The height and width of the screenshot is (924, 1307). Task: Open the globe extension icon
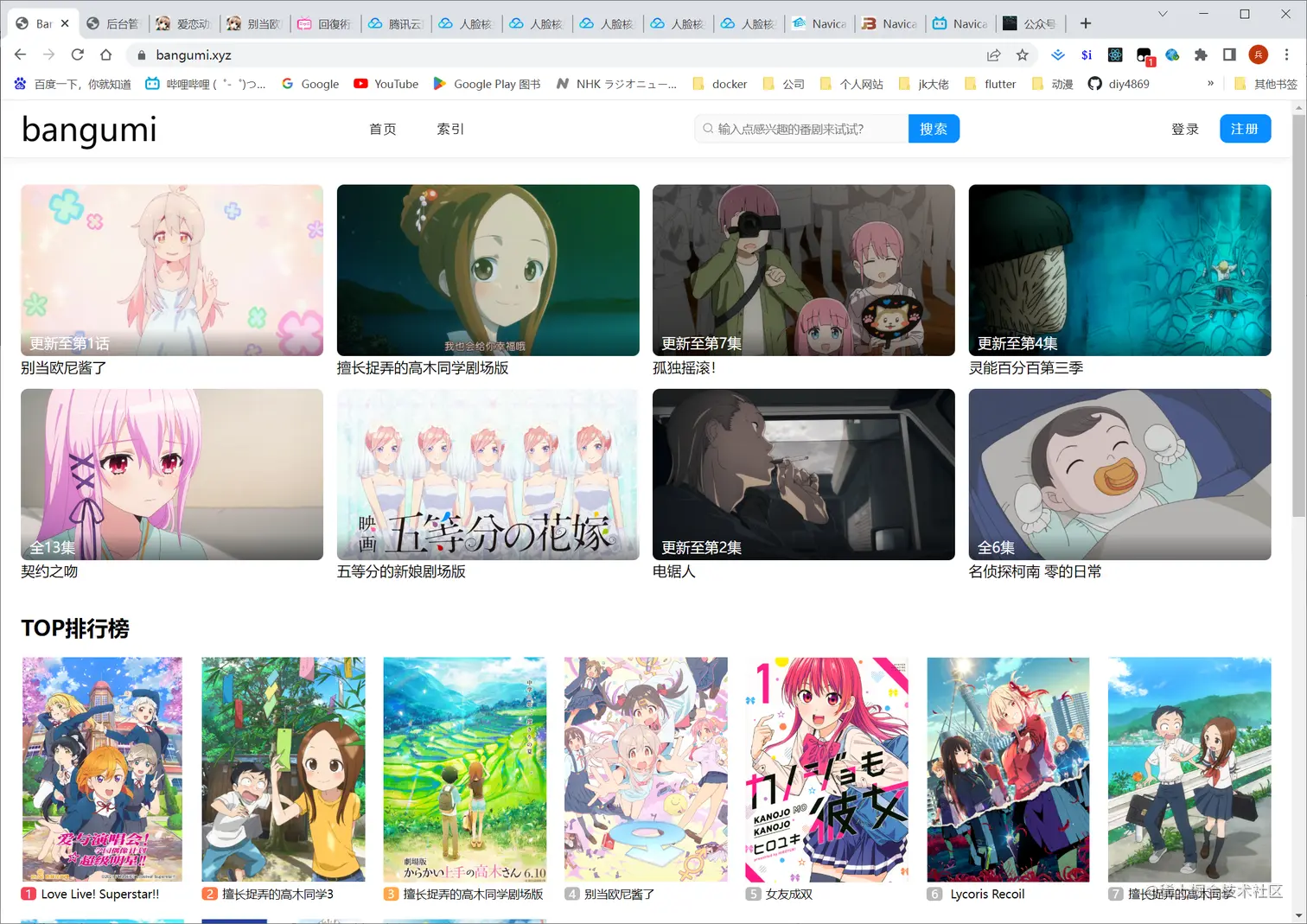[x=1172, y=54]
